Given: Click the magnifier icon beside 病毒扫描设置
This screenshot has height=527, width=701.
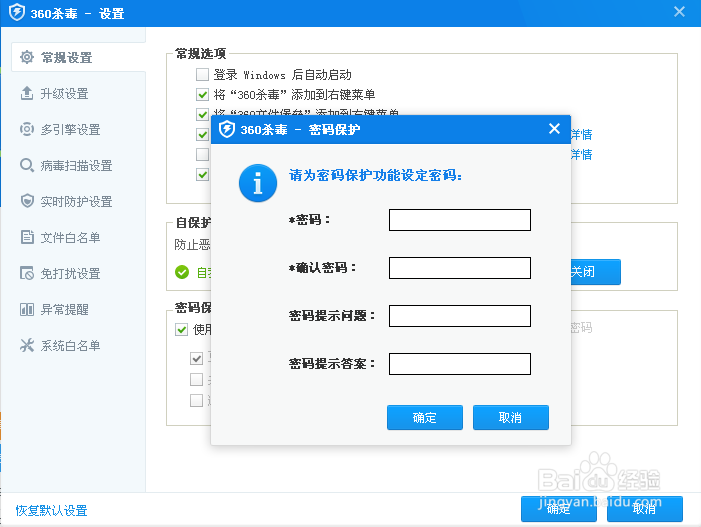Looking at the screenshot, I should click(27, 165).
